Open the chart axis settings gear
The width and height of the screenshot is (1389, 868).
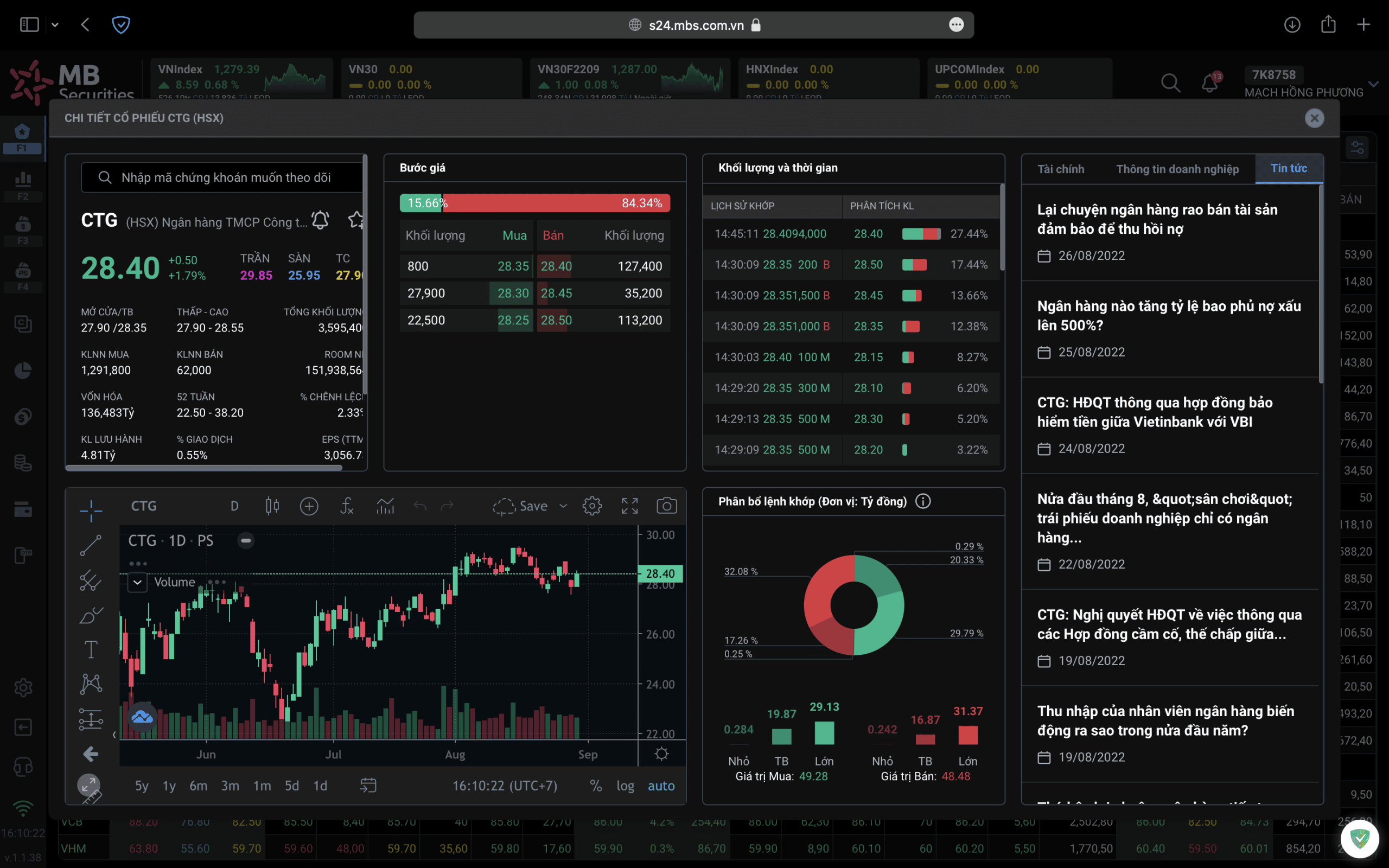point(662,754)
